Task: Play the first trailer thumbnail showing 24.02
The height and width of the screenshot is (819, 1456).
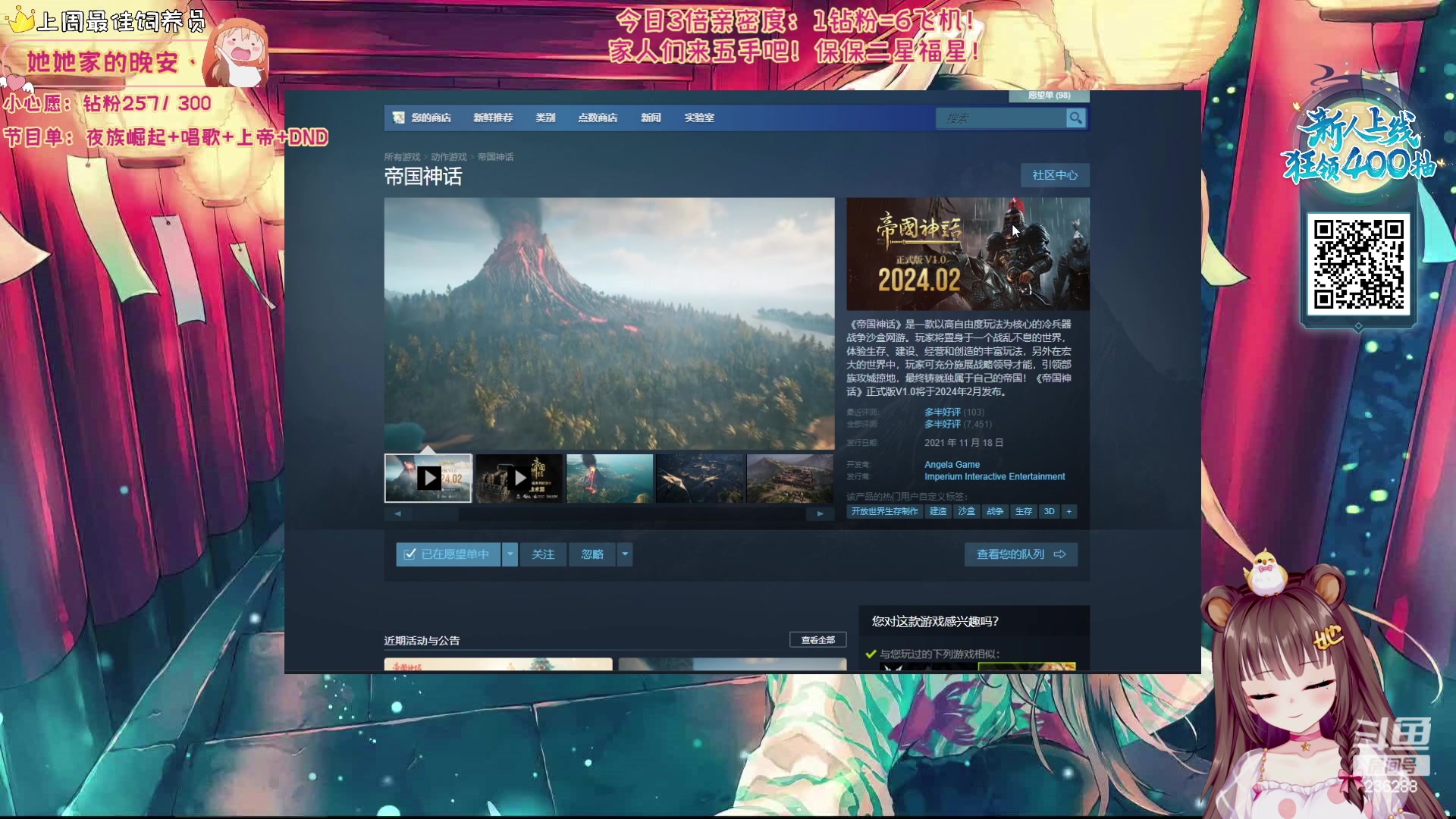Action: tap(428, 479)
